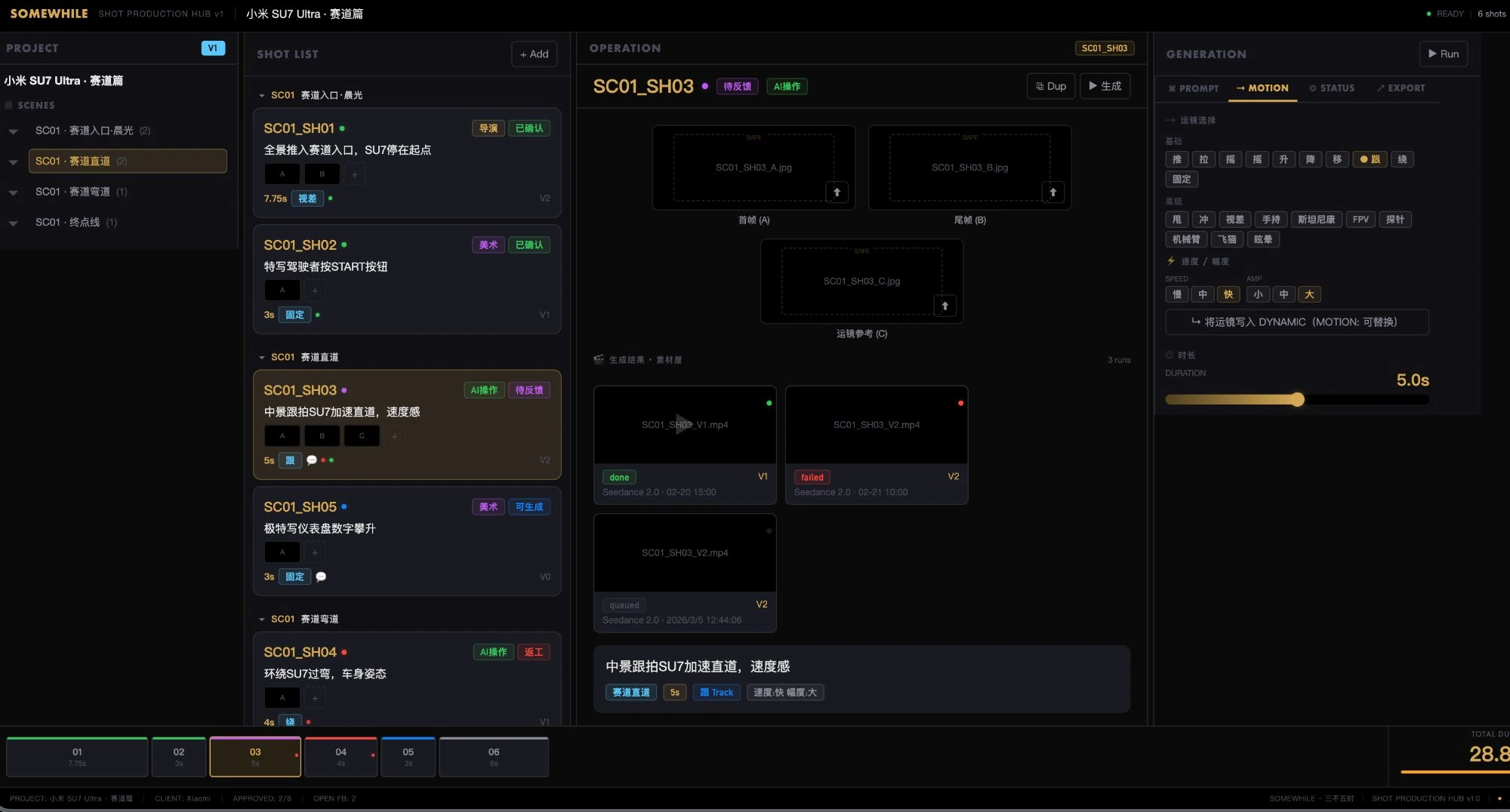This screenshot has width=1510, height=812.
Task: Play the SC01_SH03_V1.mp4 video
Action: 683,424
